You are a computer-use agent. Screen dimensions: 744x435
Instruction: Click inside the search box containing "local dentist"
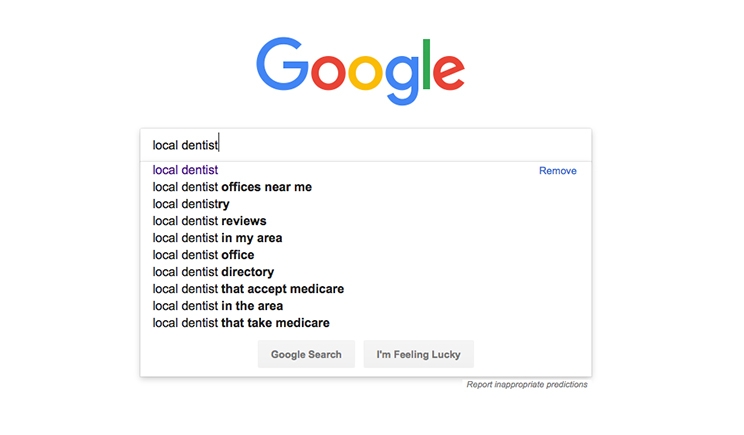click(366, 145)
